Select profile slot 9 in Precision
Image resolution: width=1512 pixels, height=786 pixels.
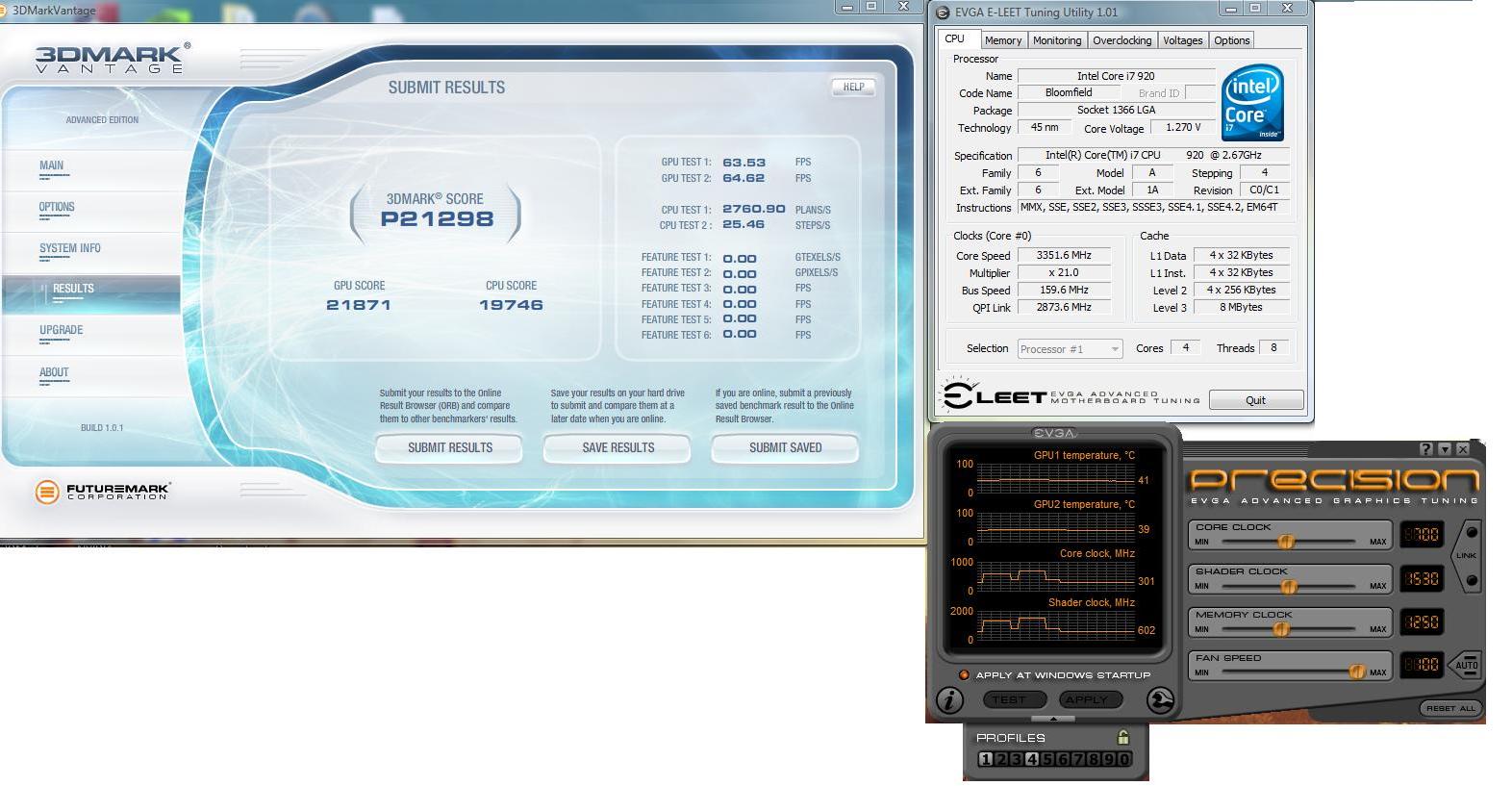pos(1109,759)
